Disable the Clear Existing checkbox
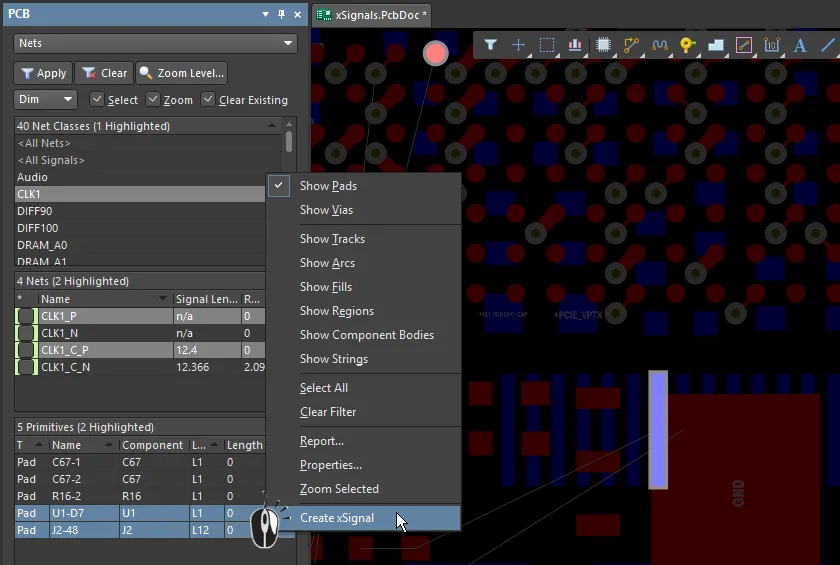Screen dimensions: 840x565 tap(208, 100)
